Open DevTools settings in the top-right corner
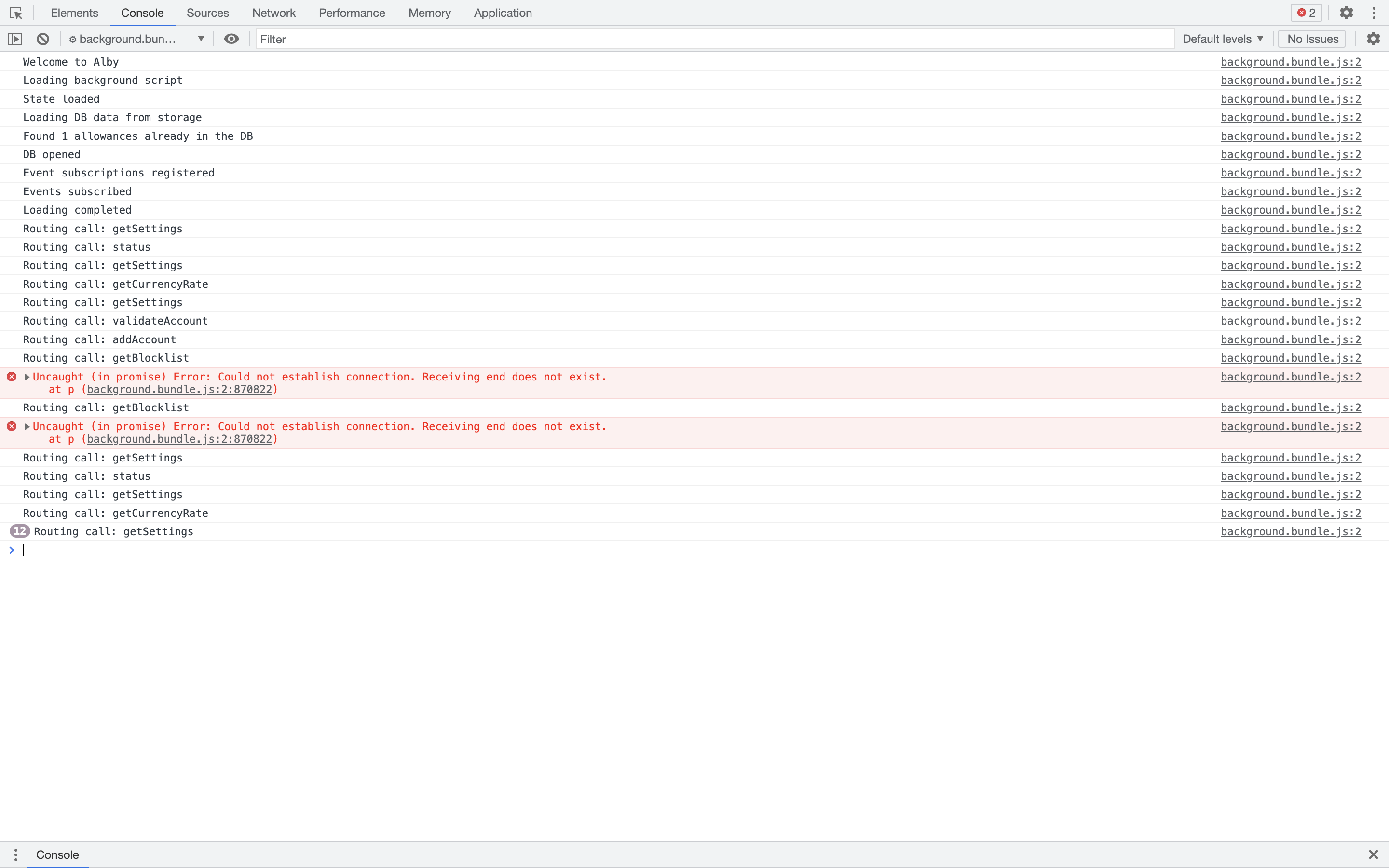 pyautogui.click(x=1347, y=13)
